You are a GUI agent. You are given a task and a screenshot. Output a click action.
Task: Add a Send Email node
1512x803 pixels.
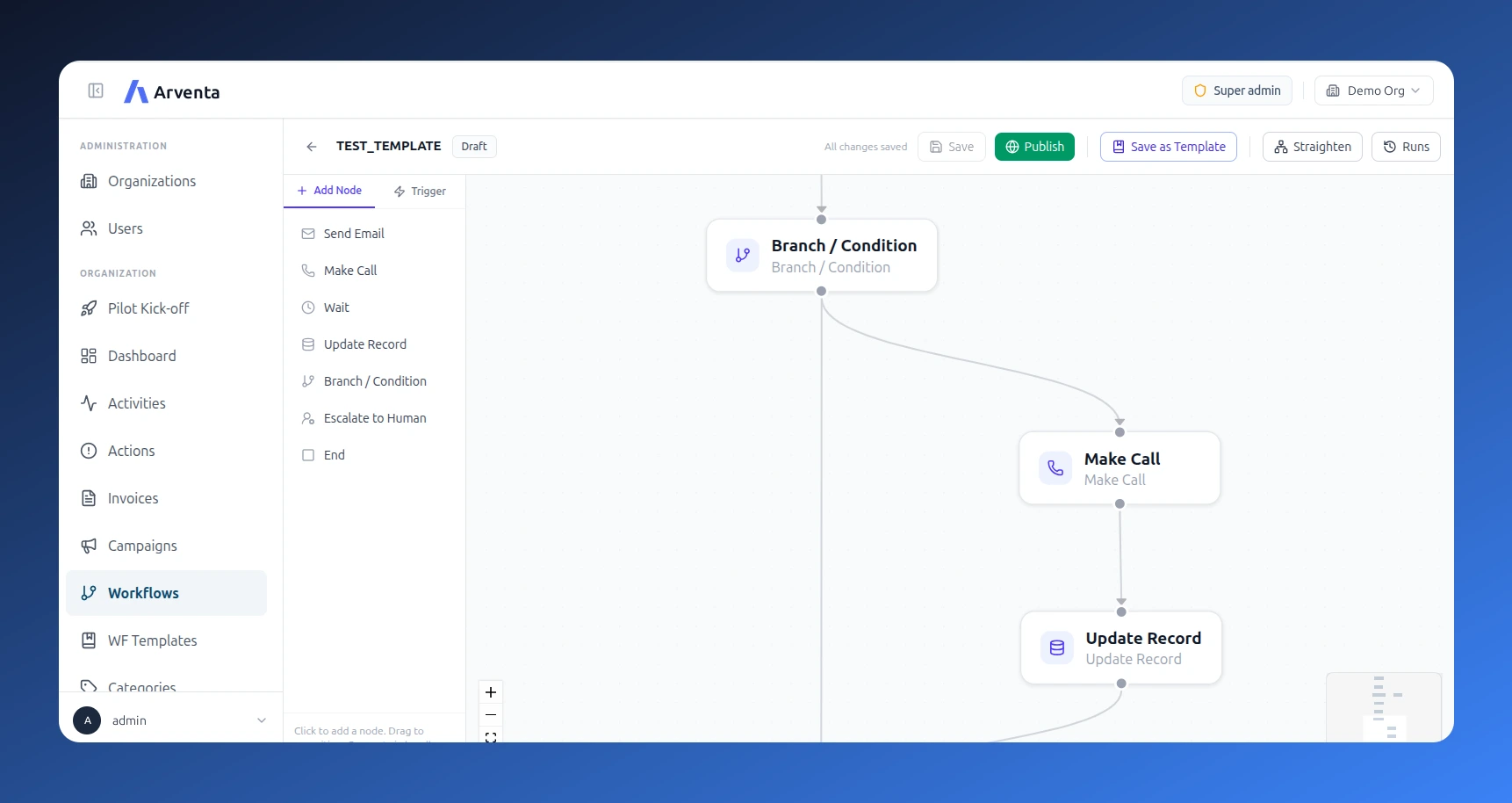click(x=374, y=234)
